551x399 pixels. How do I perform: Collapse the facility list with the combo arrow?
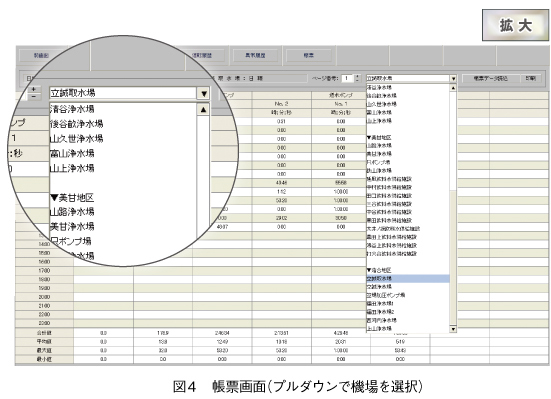(x=453, y=78)
